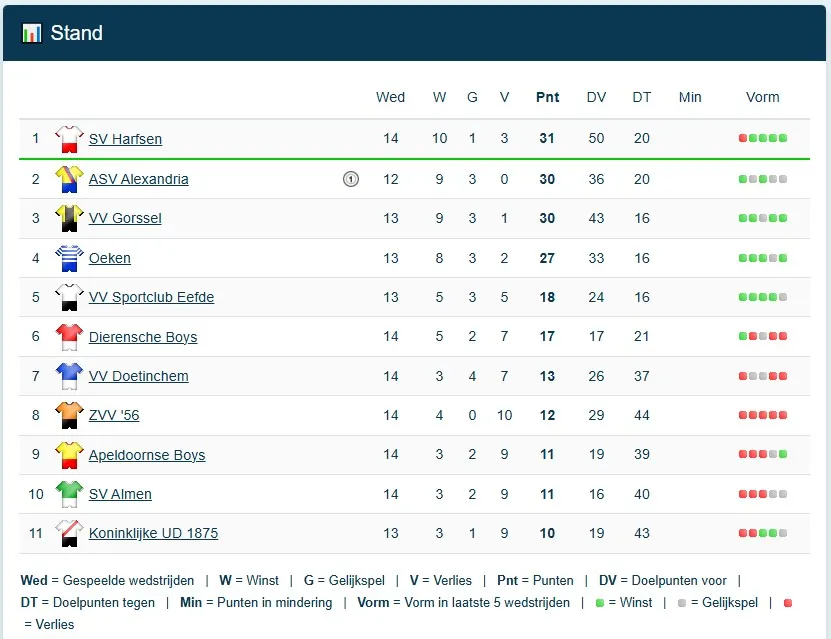Click the VV Gorssel jersey icon

click(69, 218)
